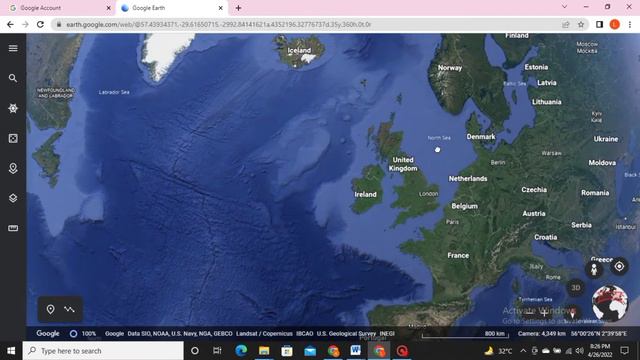
Task: Toggle the 3D view button
Action: coord(576,288)
